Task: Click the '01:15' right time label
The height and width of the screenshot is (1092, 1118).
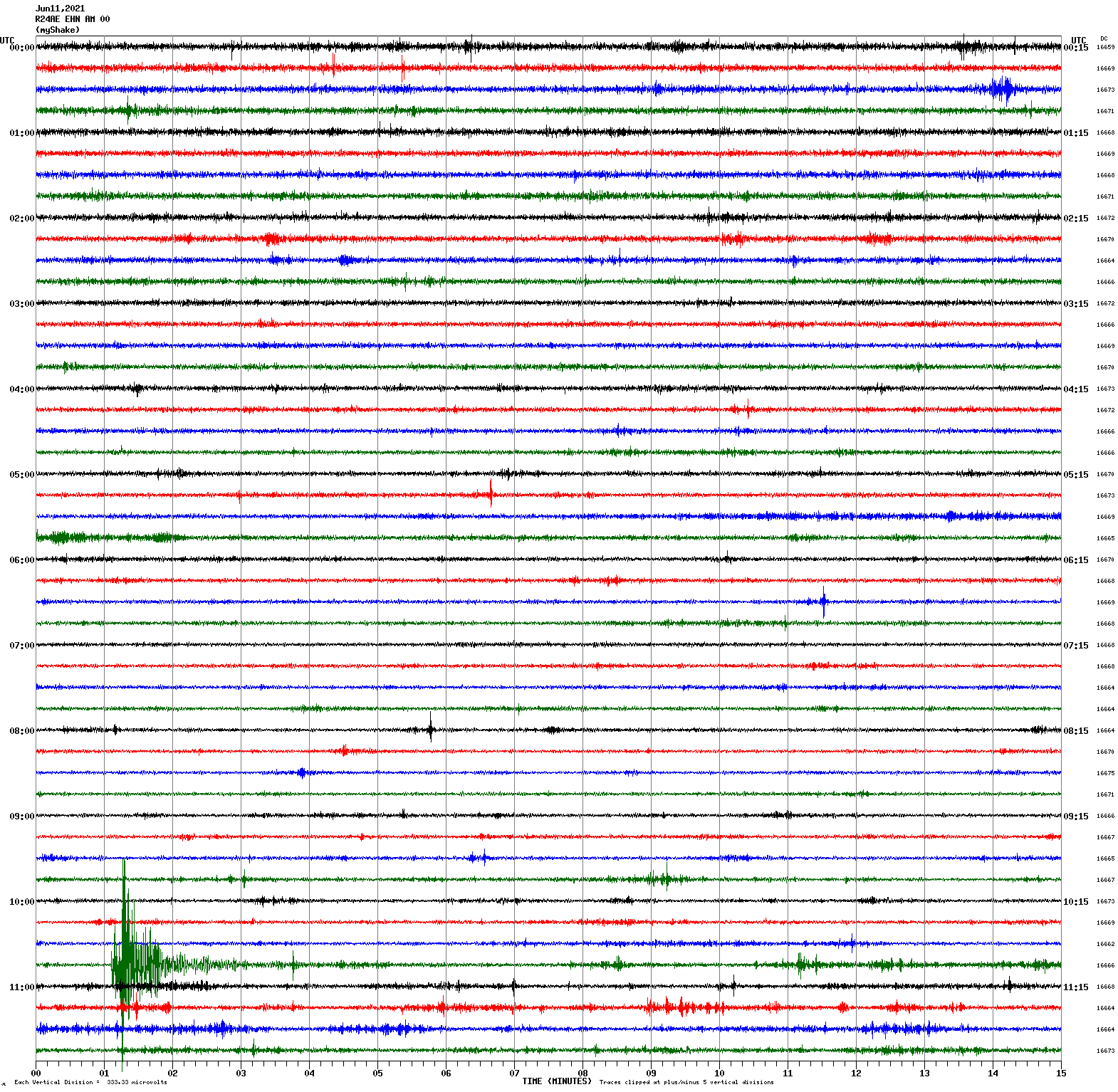Action: 1076,133
